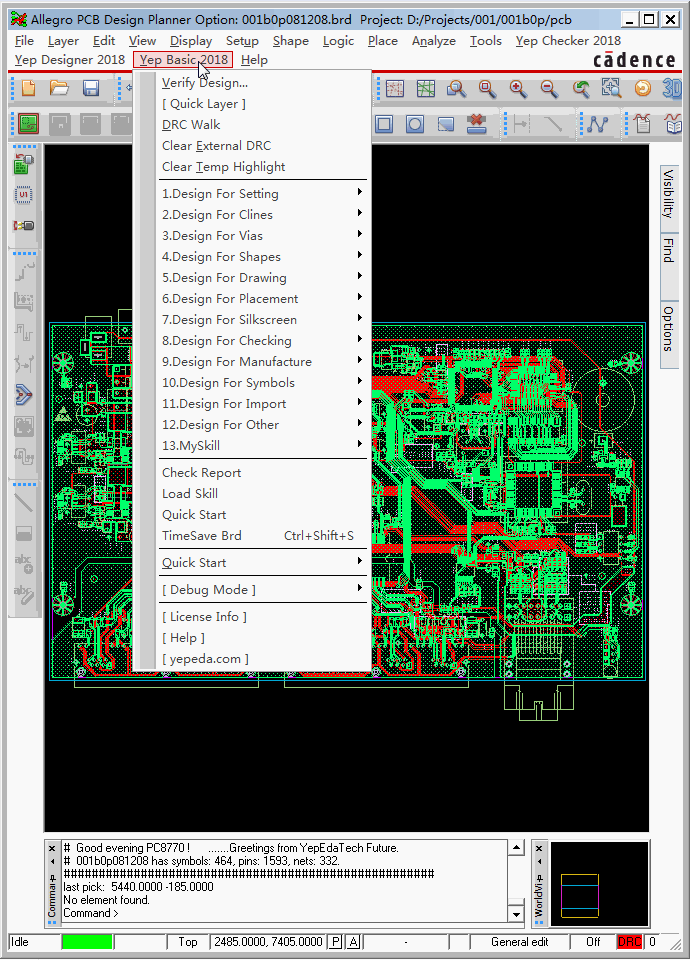The image size is (690, 960).
Task: Select the Shape Add Circle icon
Action: 414,124
